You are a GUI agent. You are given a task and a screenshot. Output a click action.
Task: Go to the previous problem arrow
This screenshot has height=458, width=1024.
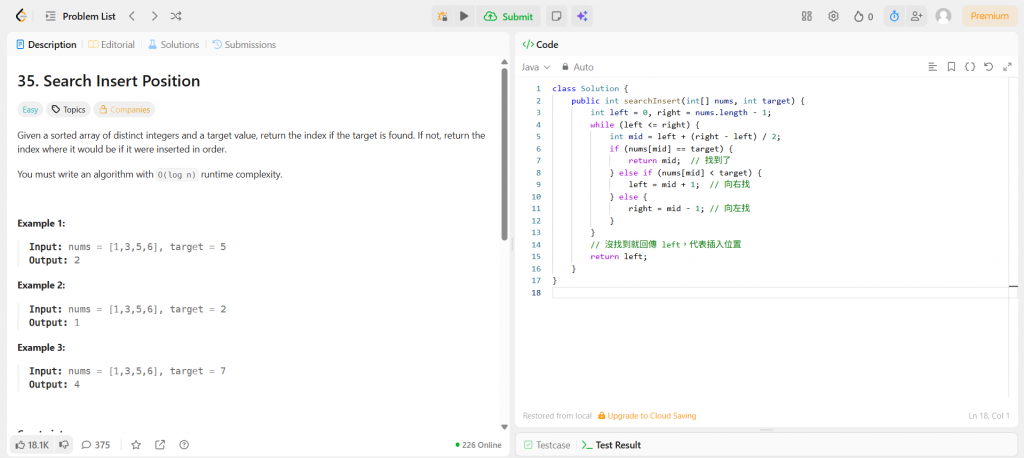point(132,16)
